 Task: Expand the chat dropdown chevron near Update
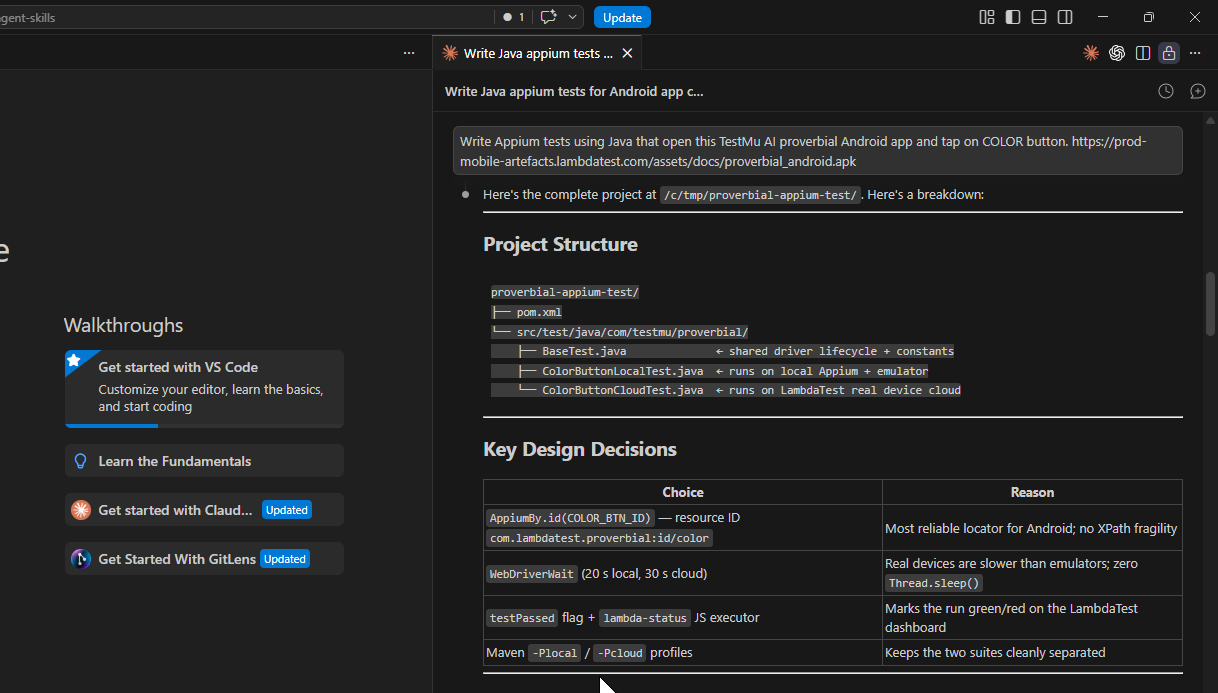tap(573, 17)
